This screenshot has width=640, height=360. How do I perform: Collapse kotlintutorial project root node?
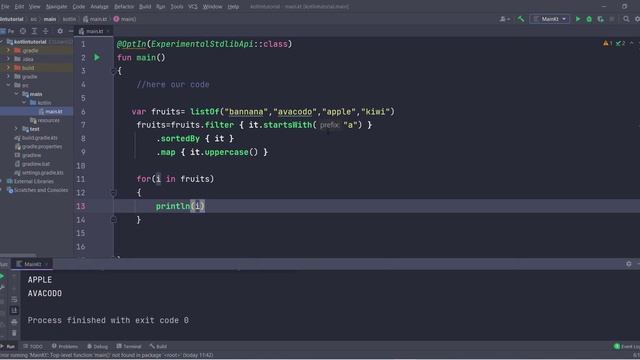(x=2, y=42)
